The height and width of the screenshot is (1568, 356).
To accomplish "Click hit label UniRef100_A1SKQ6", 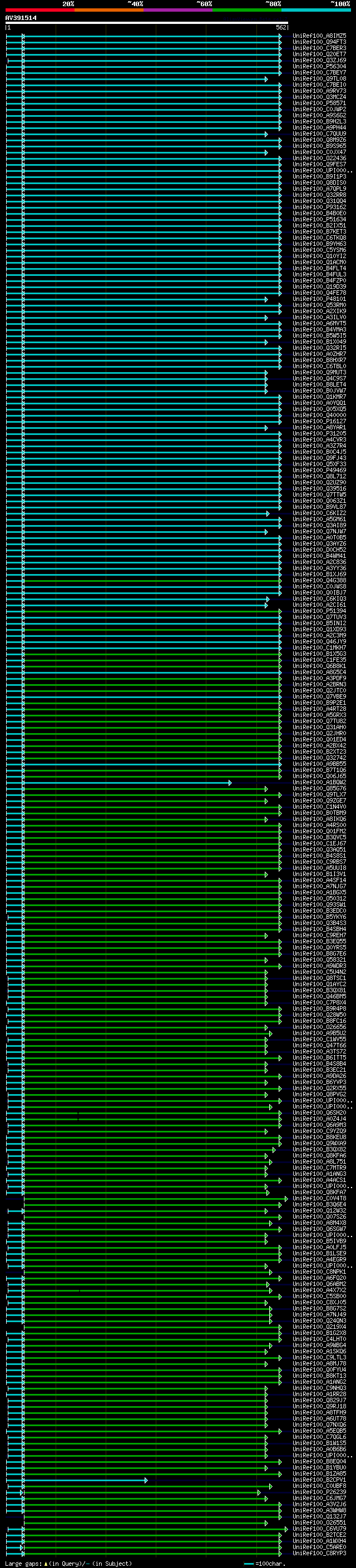I will click(319, 1351).
